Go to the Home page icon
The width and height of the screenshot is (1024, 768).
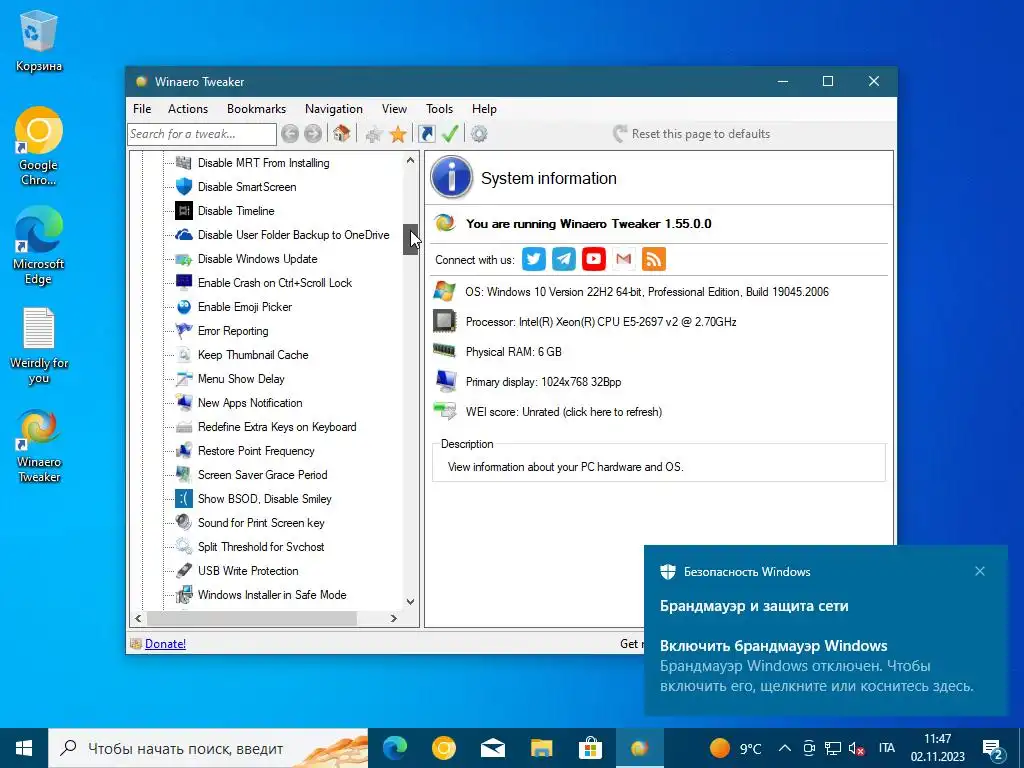point(341,134)
